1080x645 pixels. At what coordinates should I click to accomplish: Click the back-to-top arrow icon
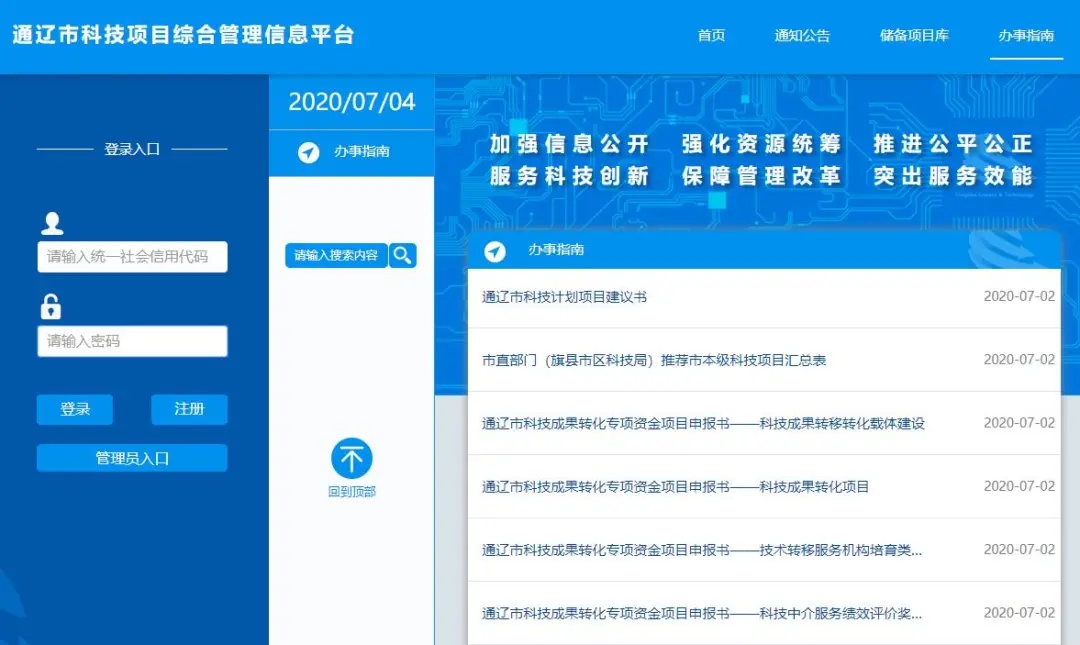[351, 458]
